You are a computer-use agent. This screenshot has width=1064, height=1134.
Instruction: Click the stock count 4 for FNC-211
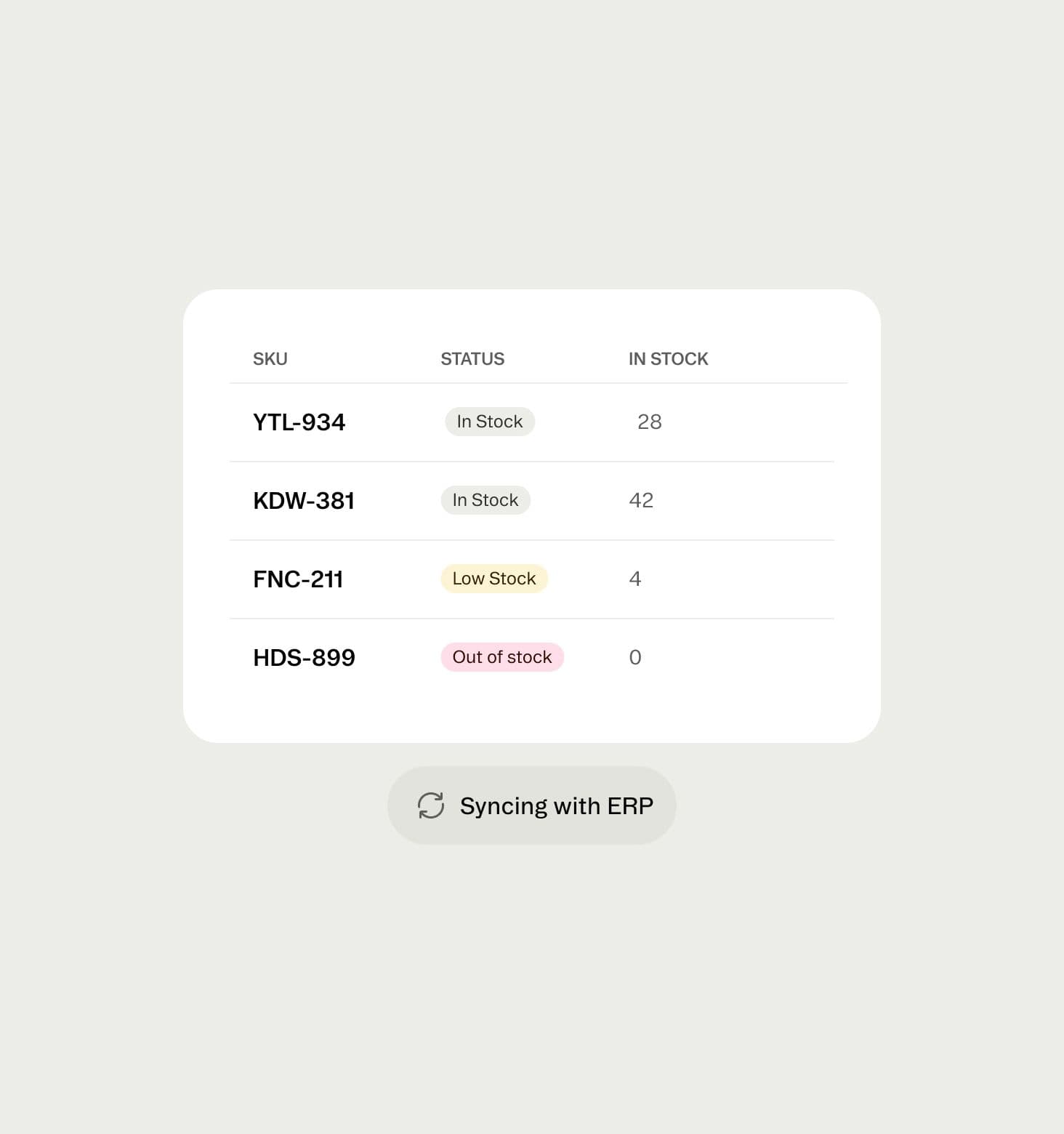coord(635,578)
